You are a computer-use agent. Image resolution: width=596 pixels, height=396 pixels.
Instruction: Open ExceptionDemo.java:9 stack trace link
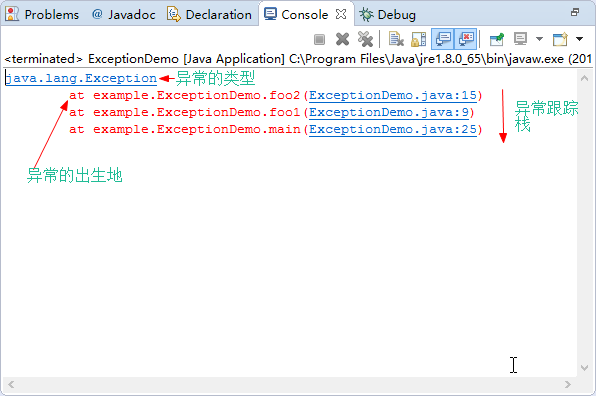pyautogui.click(x=388, y=112)
